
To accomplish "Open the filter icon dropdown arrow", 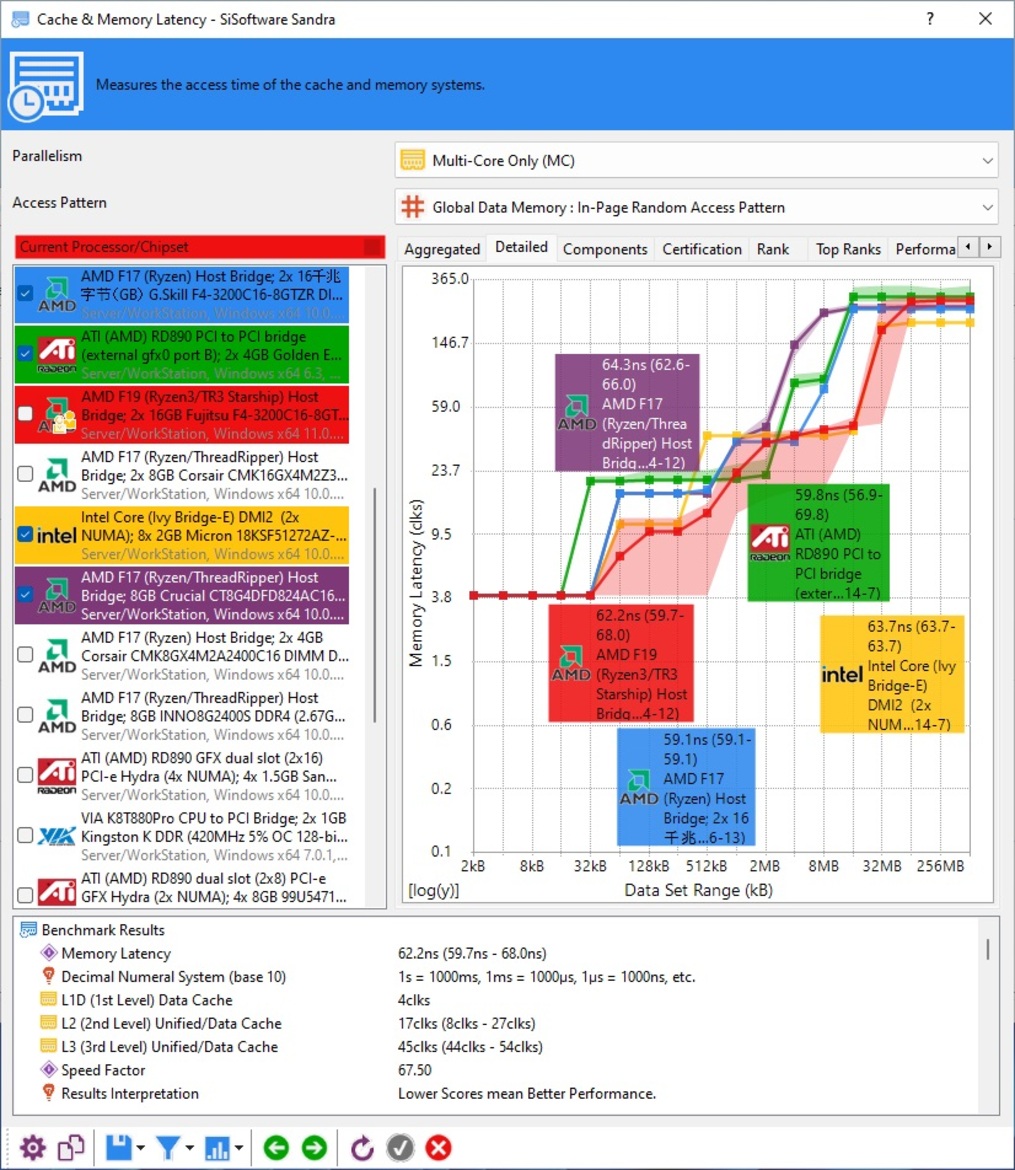I will (x=190, y=1148).
